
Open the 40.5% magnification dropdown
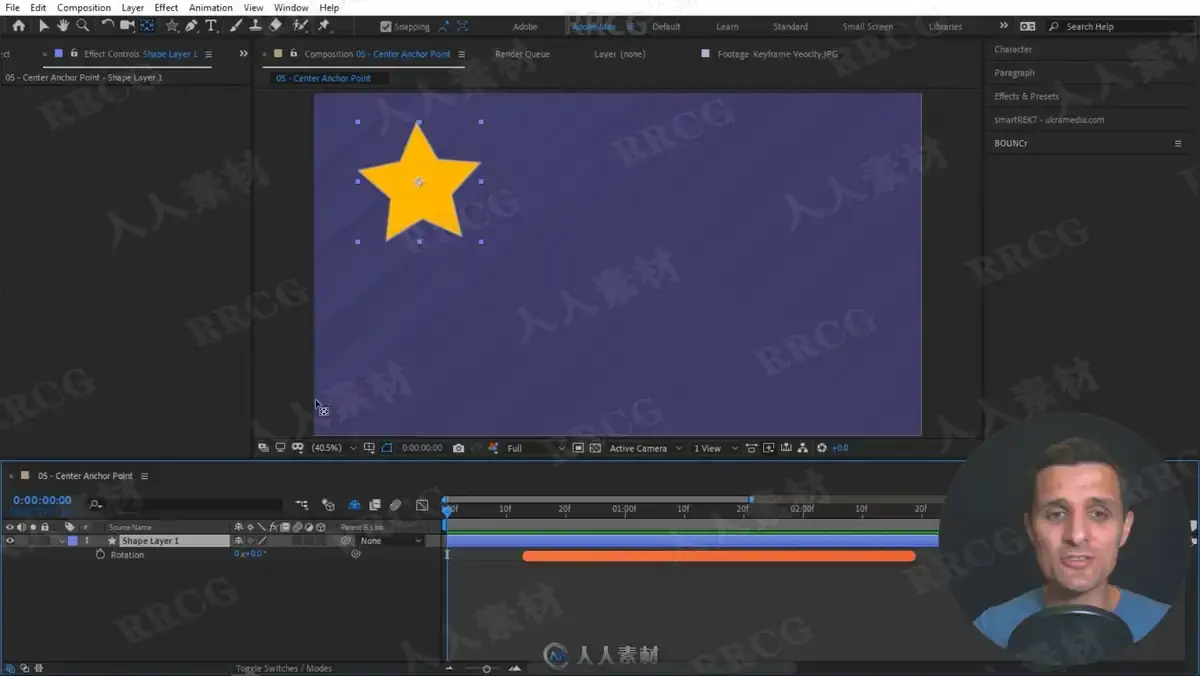pos(334,448)
